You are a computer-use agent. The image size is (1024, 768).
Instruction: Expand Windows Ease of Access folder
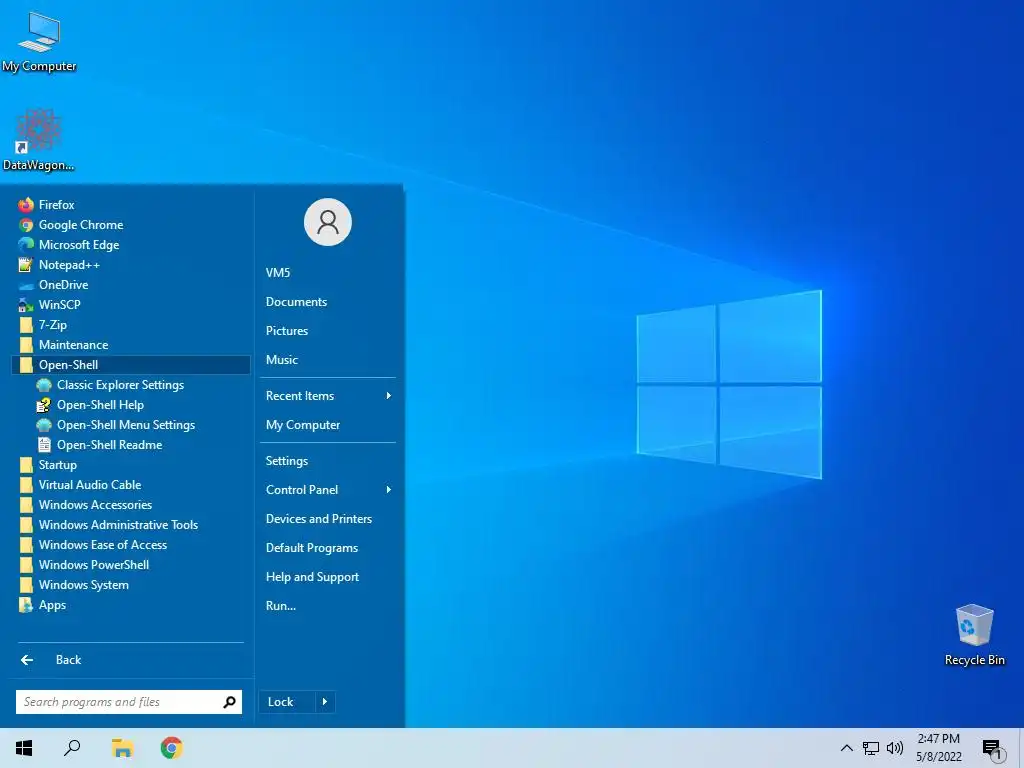click(x=131, y=545)
